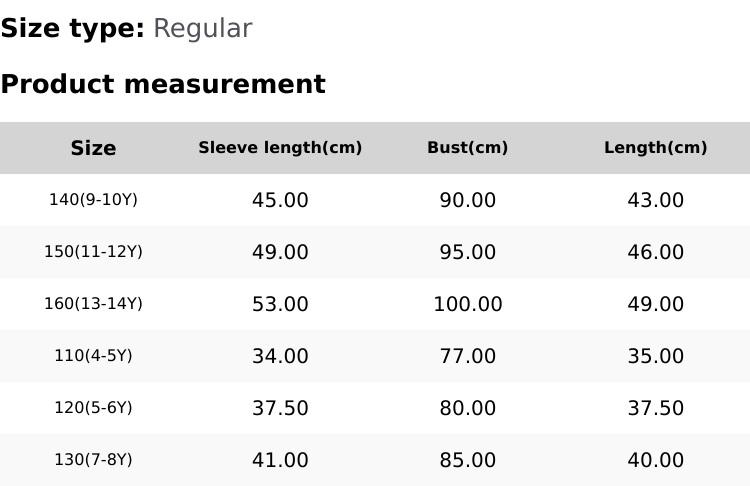Viewport: 750px width, 486px height.
Task: Select the 150(11-12Y) size row label
Action: tap(93, 252)
